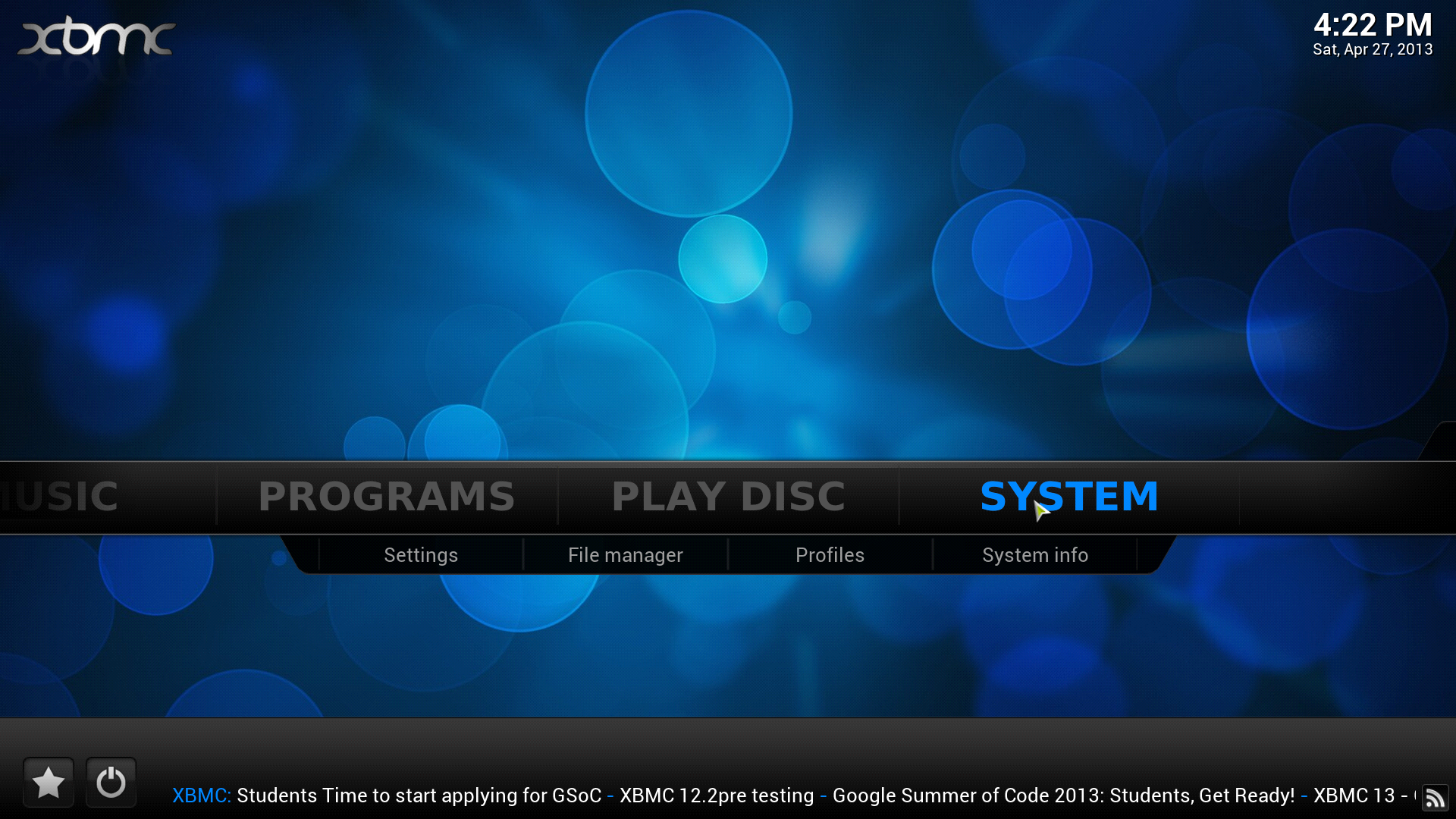Open the File manager submenu entry
Image resolution: width=1456 pixels, height=819 pixels.
click(x=626, y=555)
